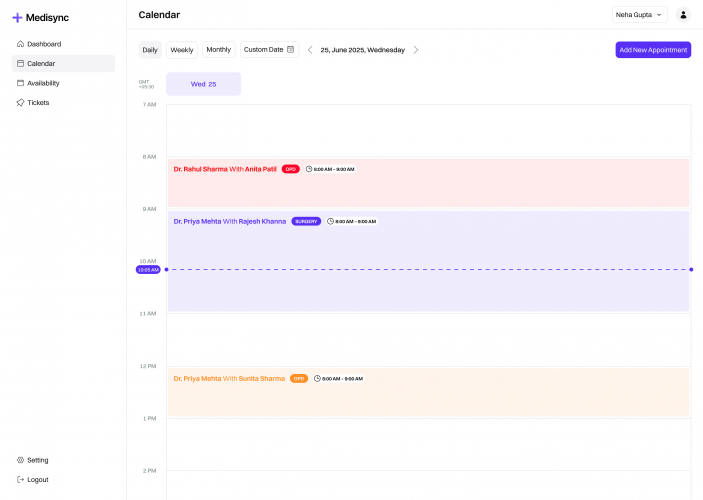The width and height of the screenshot is (703, 500).
Task: Click the 2 PM time label
Action: 150,471
